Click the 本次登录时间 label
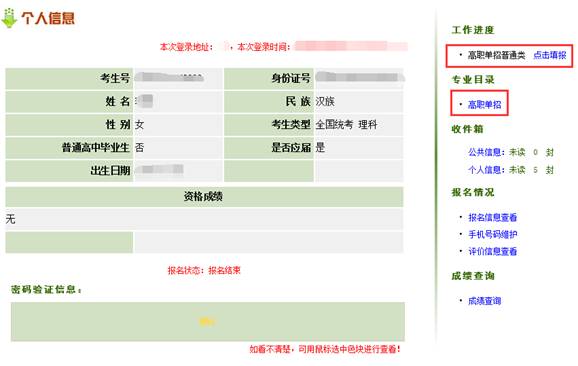The height and width of the screenshot is (366, 578). pyautogui.click(x=264, y=47)
